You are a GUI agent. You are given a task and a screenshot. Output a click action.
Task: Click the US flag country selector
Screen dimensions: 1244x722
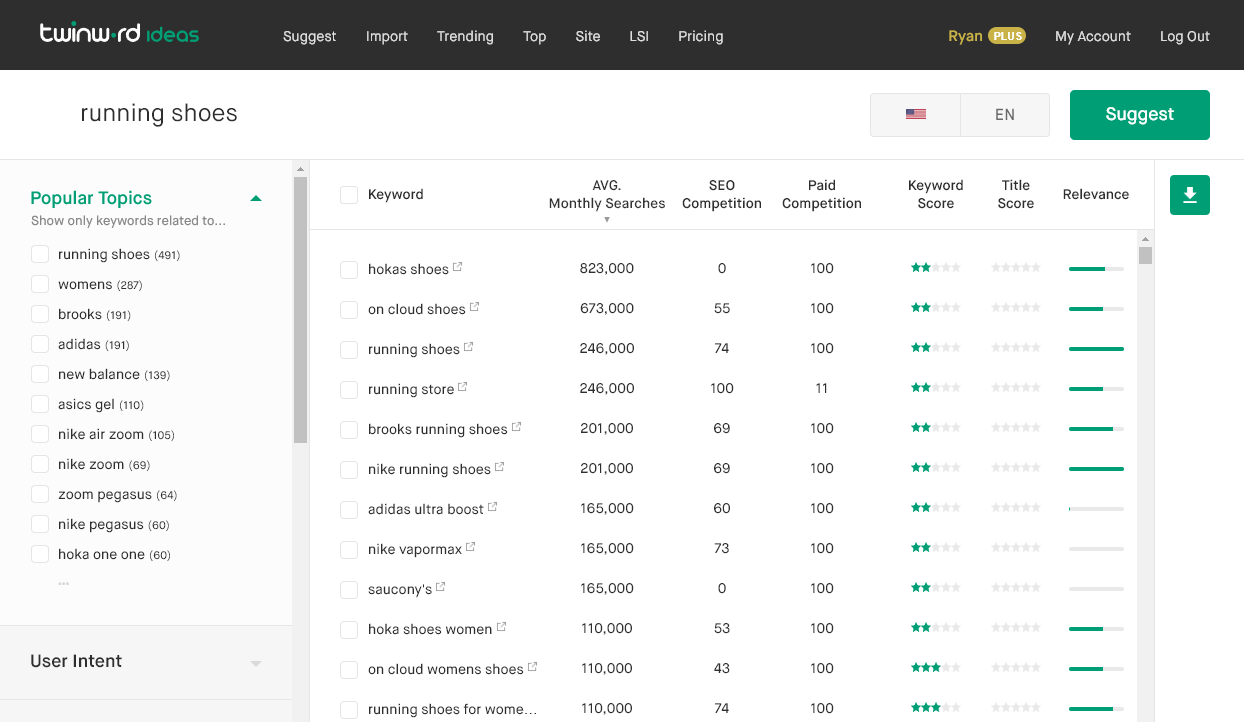[x=915, y=114]
